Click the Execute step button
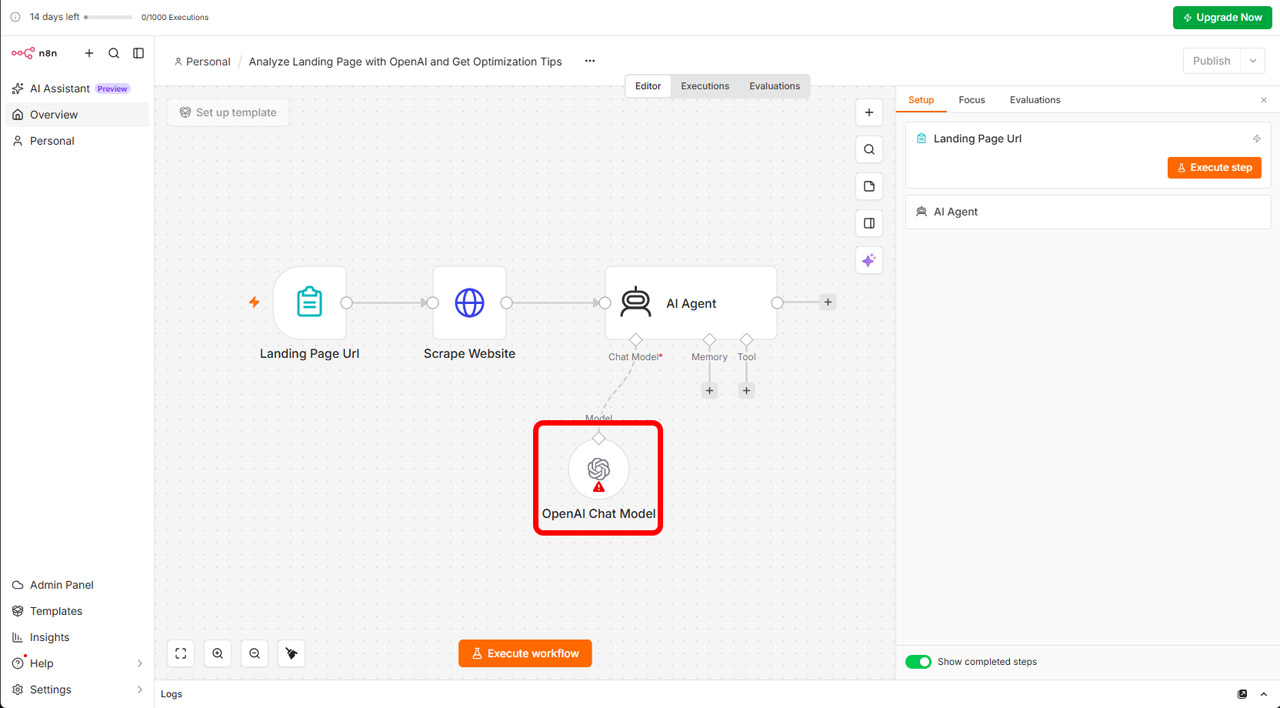The width and height of the screenshot is (1280, 708). tap(1214, 168)
